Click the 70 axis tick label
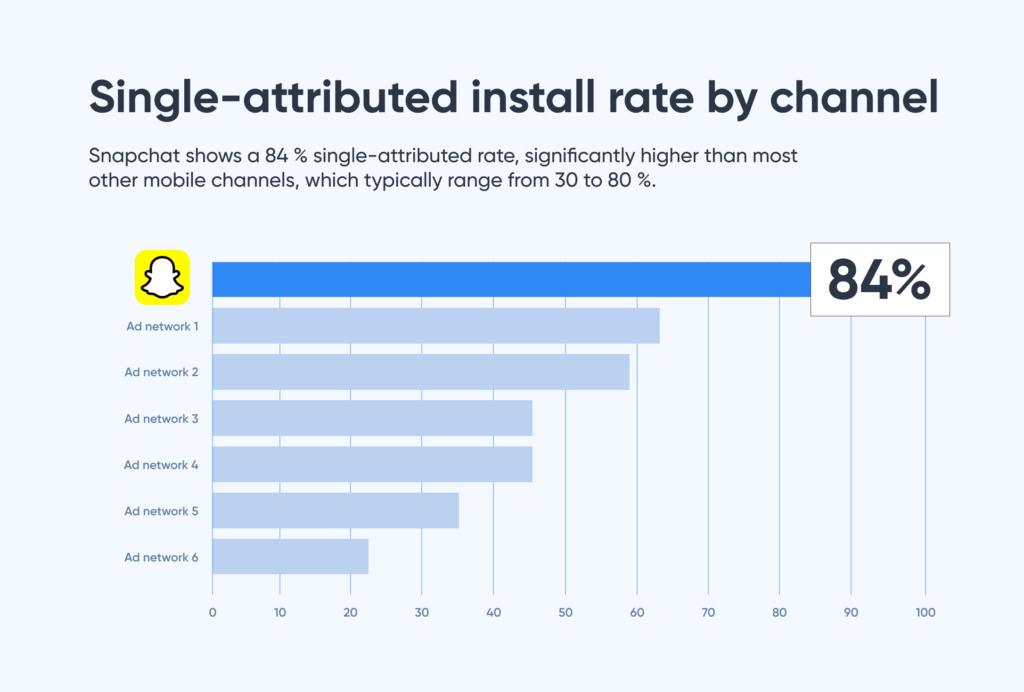Screen dimensions: 1024x692 tap(708, 612)
